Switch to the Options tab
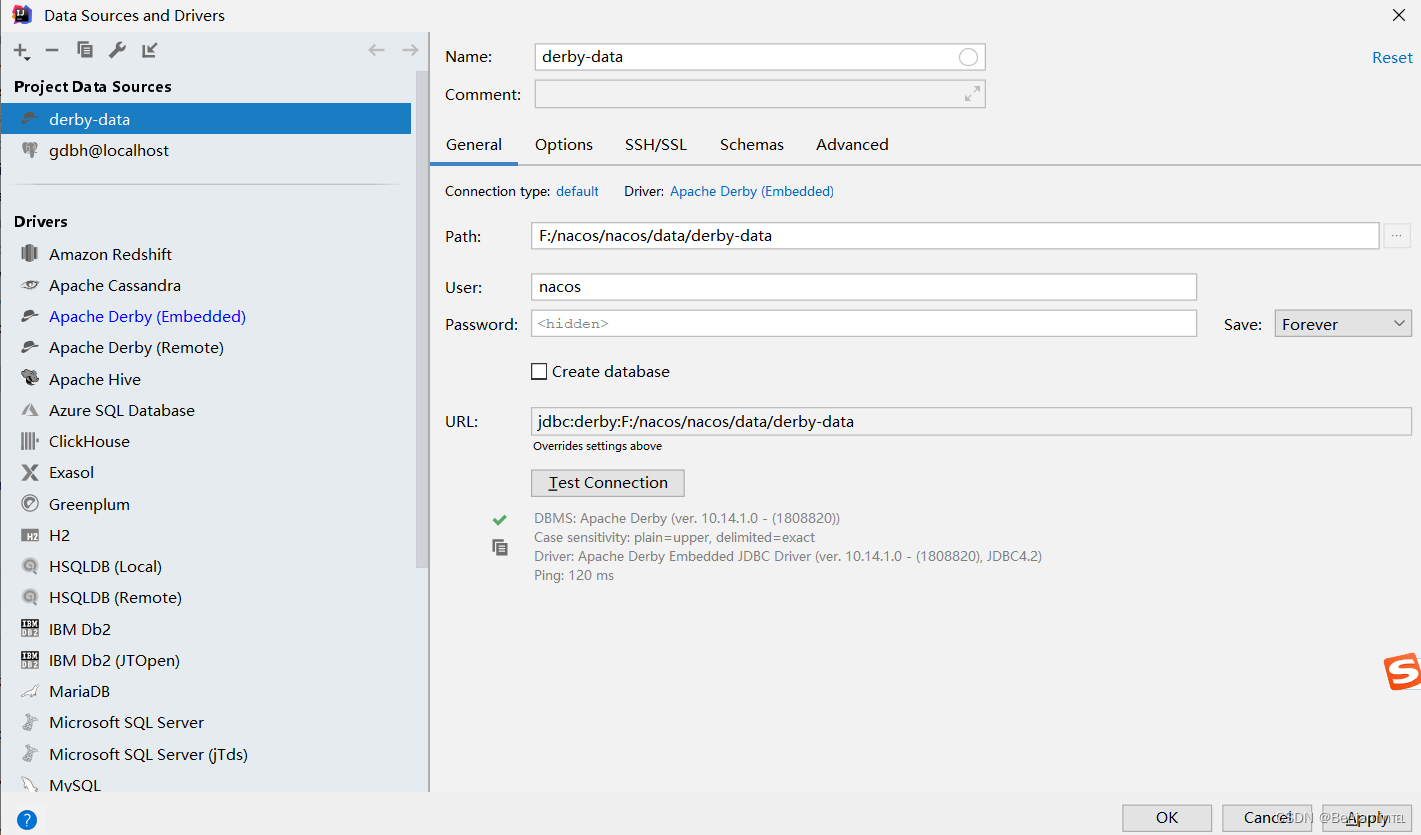Image resolution: width=1421 pixels, height=835 pixels. point(564,144)
